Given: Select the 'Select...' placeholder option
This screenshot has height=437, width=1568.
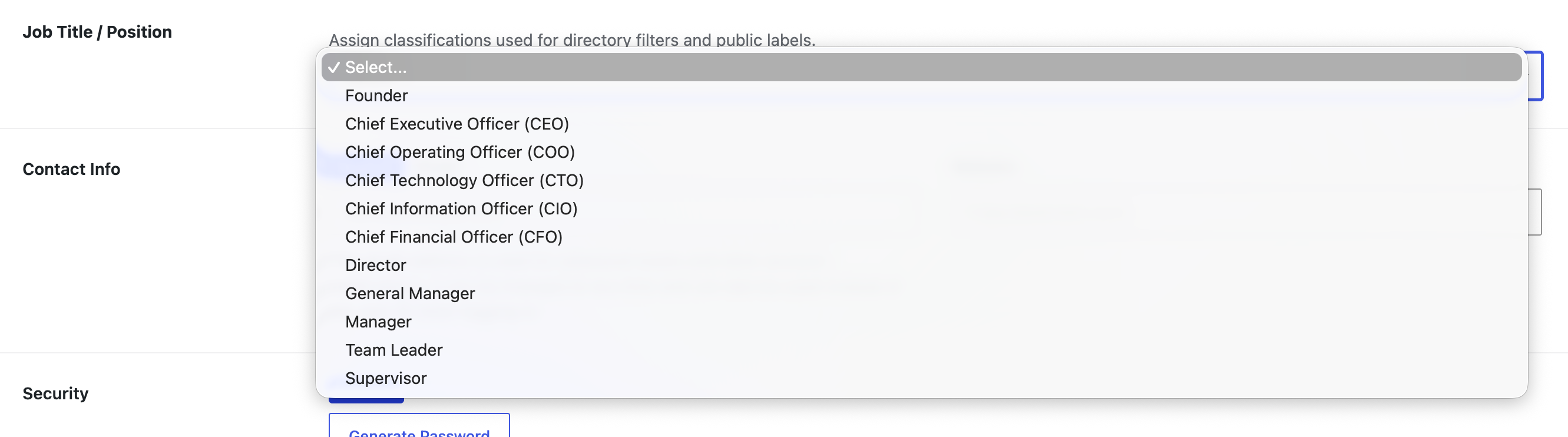Looking at the screenshot, I should 921,67.
